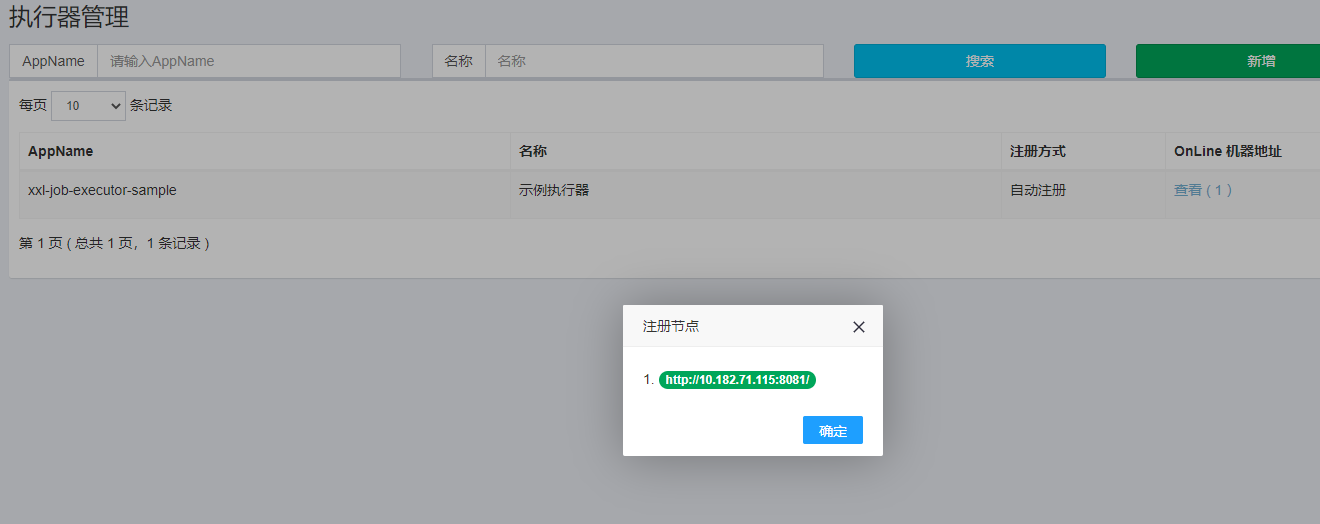Focus the 名称 input field
The image size is (1320, 524).
click(x=654, y=61)
